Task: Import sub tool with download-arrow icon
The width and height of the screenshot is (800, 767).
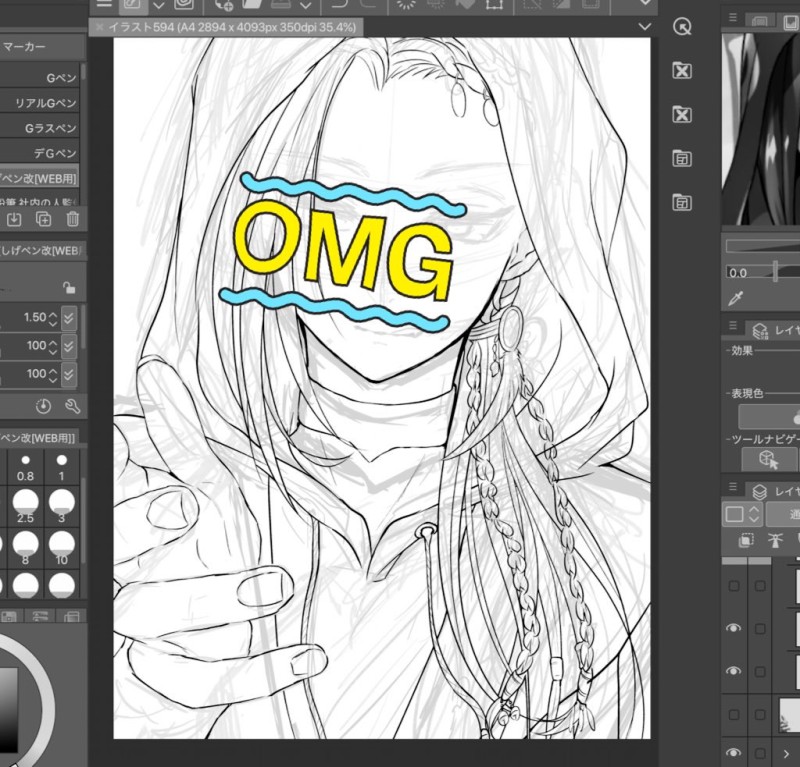Action: [14, 219]
